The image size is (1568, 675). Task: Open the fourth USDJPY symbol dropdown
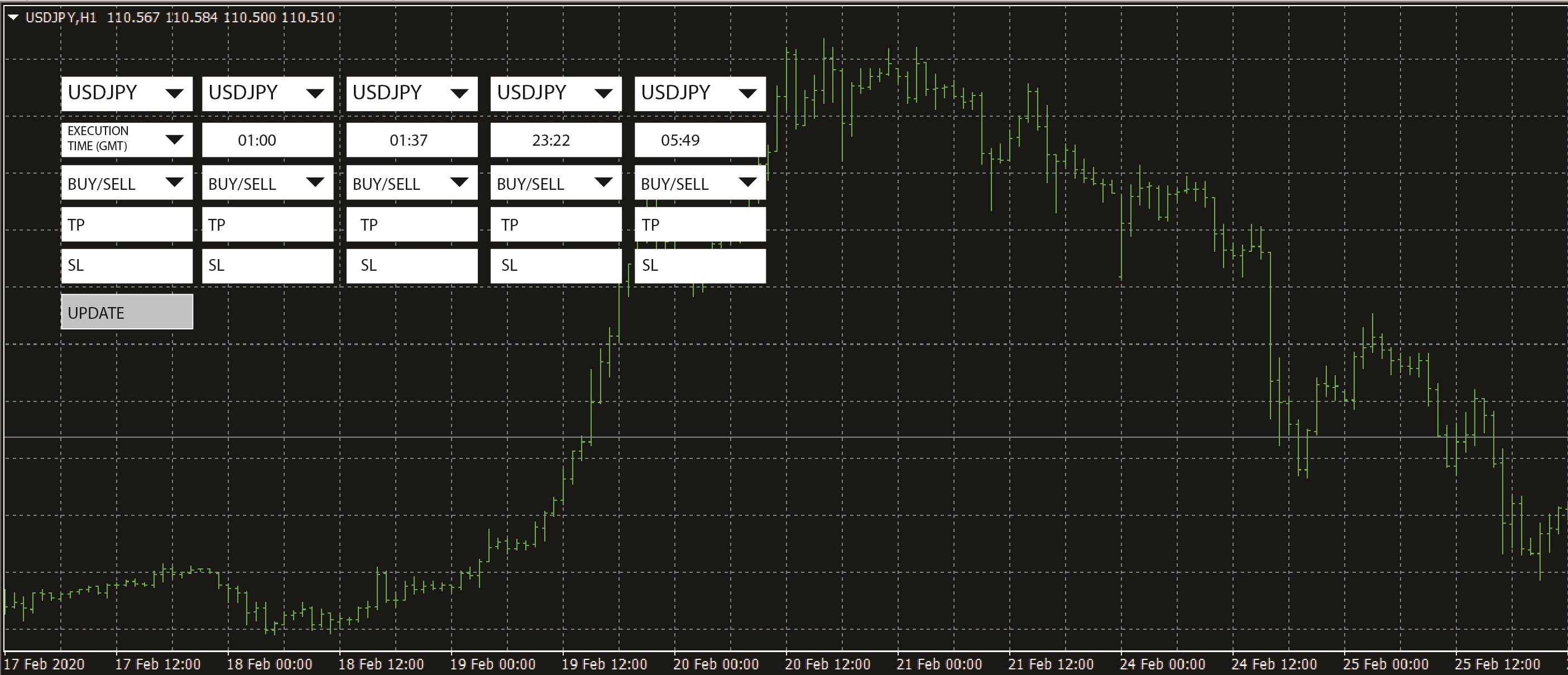[557, 93]
